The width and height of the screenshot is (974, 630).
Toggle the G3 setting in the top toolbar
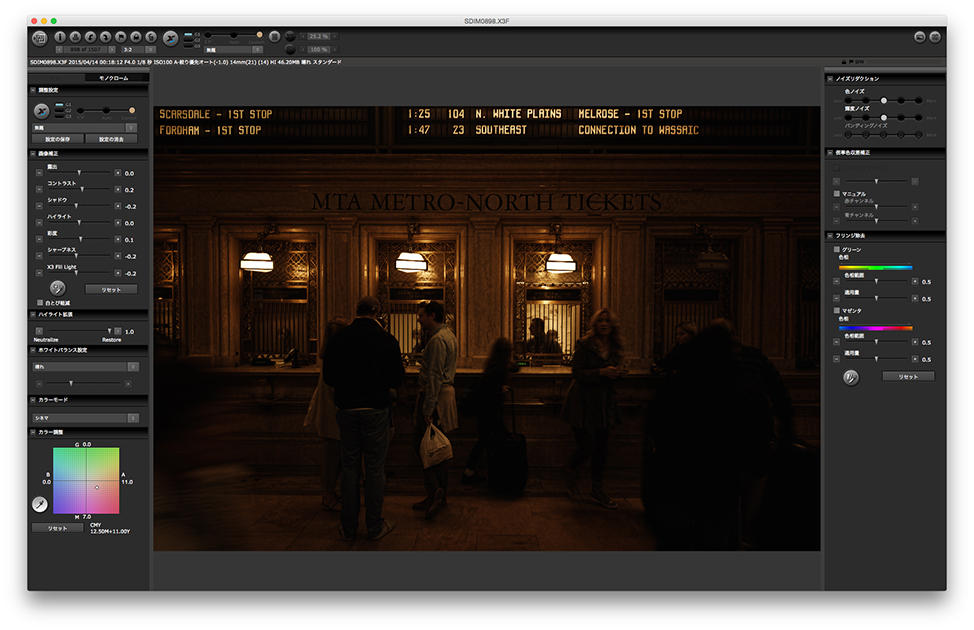(189, 45)
